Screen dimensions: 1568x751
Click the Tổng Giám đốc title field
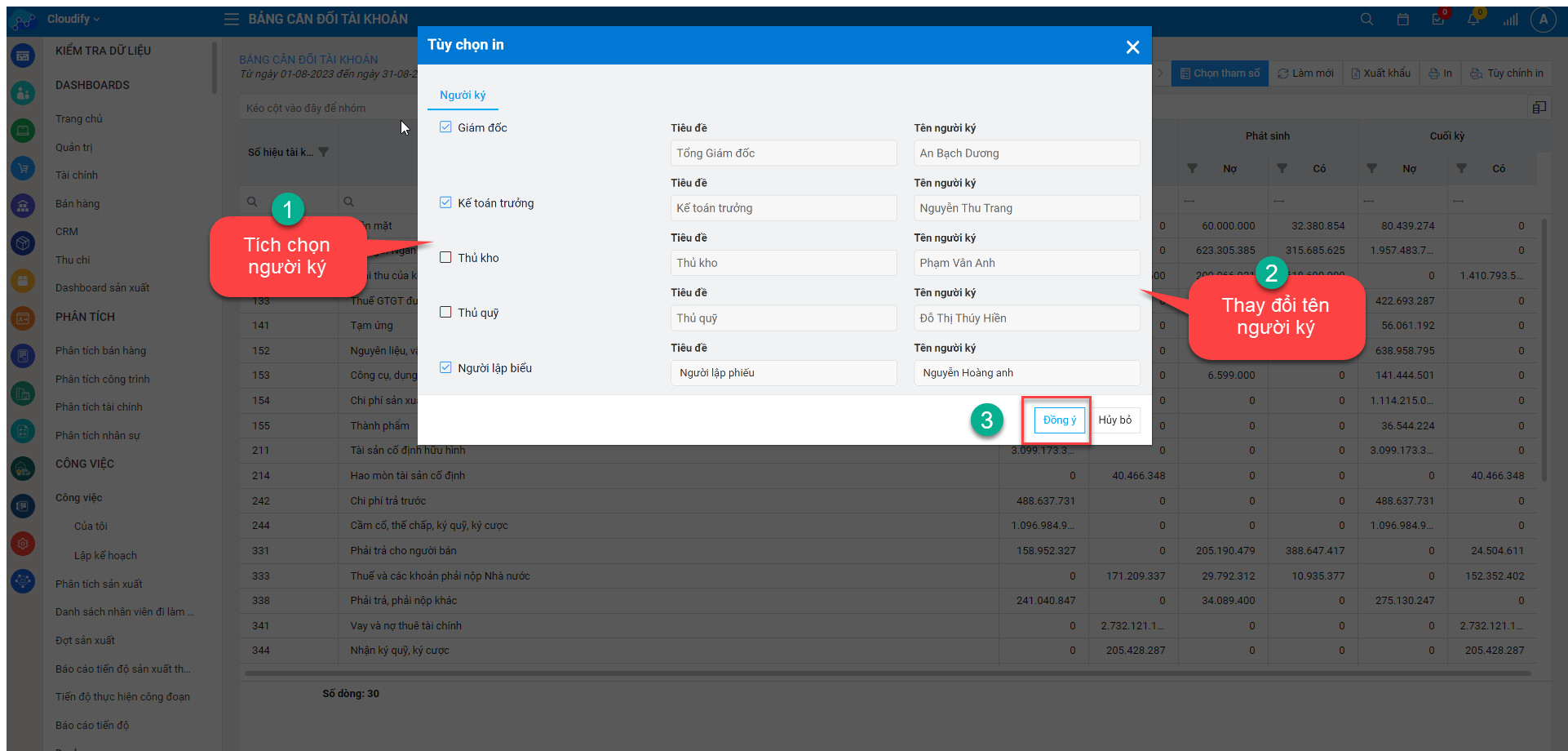(783, 153)
